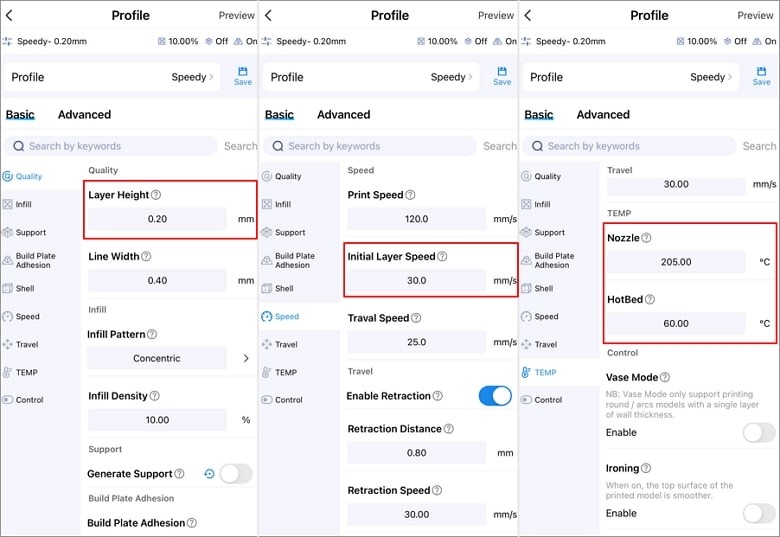Image resolution: width=780 pixels, height=537 pixels.
Task: Click the Retraction Distance value field
Action: click(416, 453)
